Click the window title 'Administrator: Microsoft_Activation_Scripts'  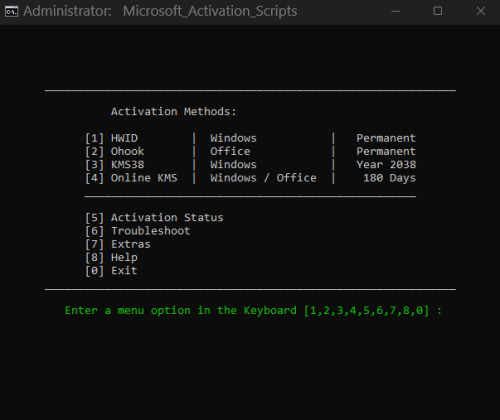tap(160, 11)
